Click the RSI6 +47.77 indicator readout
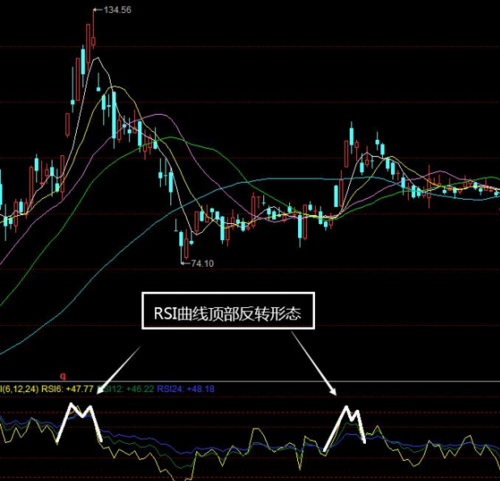 click(67, 389)
